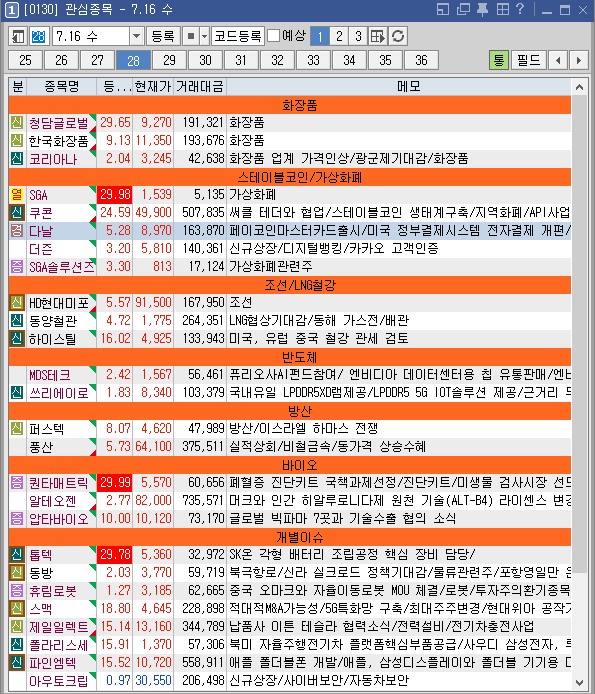Click the 신 badge next to 톱텍

pyautogui.click(x=17, y=555)
